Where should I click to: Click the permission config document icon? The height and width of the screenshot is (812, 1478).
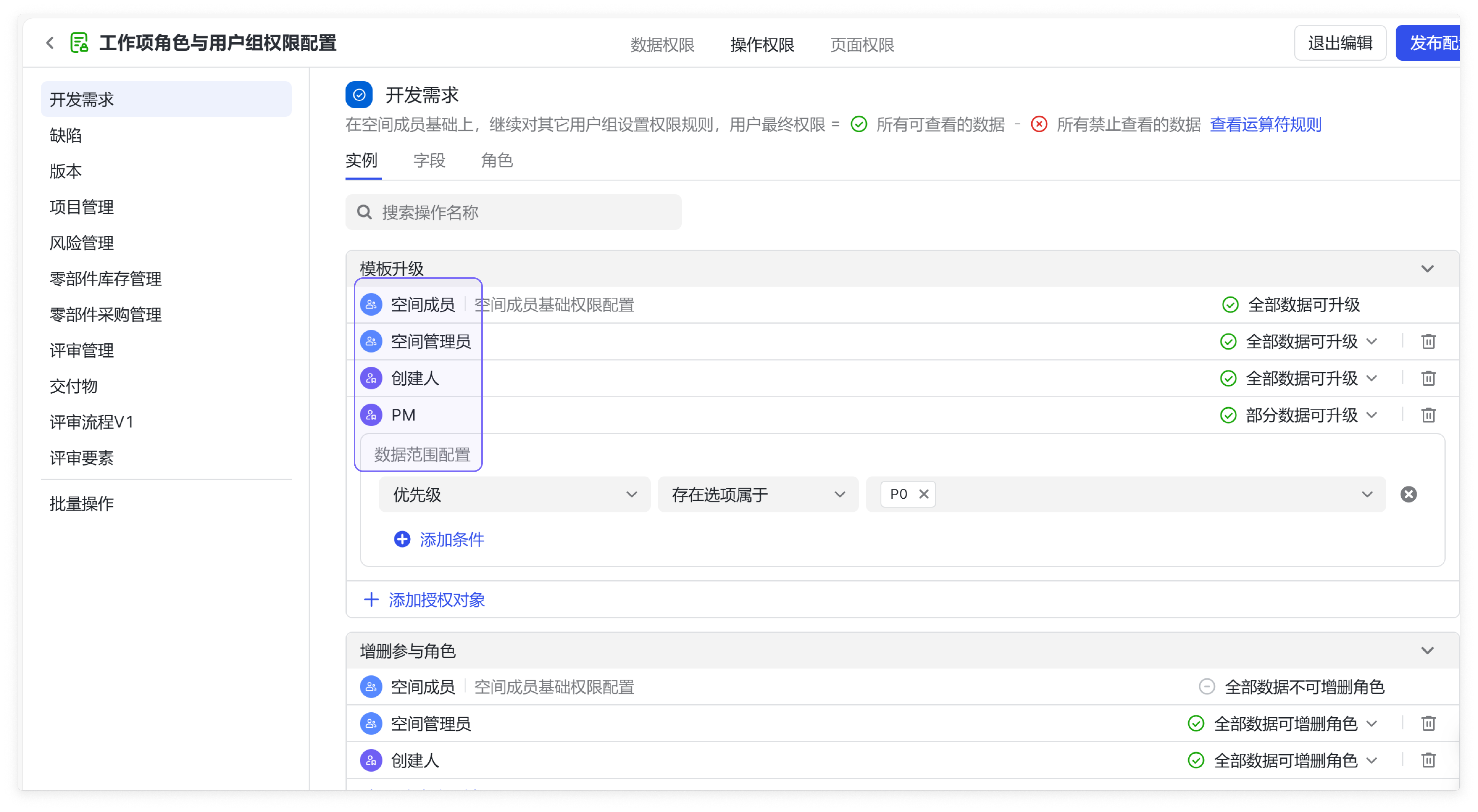click(79, 43)
